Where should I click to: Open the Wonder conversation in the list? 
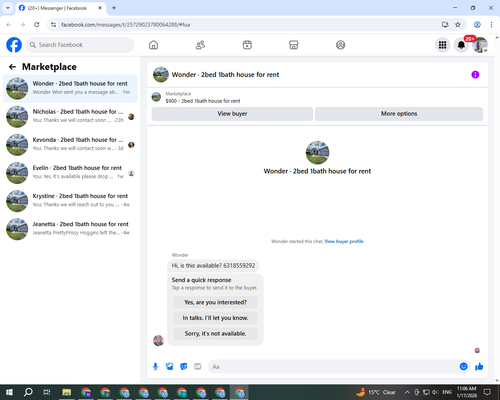click(70, 88)
